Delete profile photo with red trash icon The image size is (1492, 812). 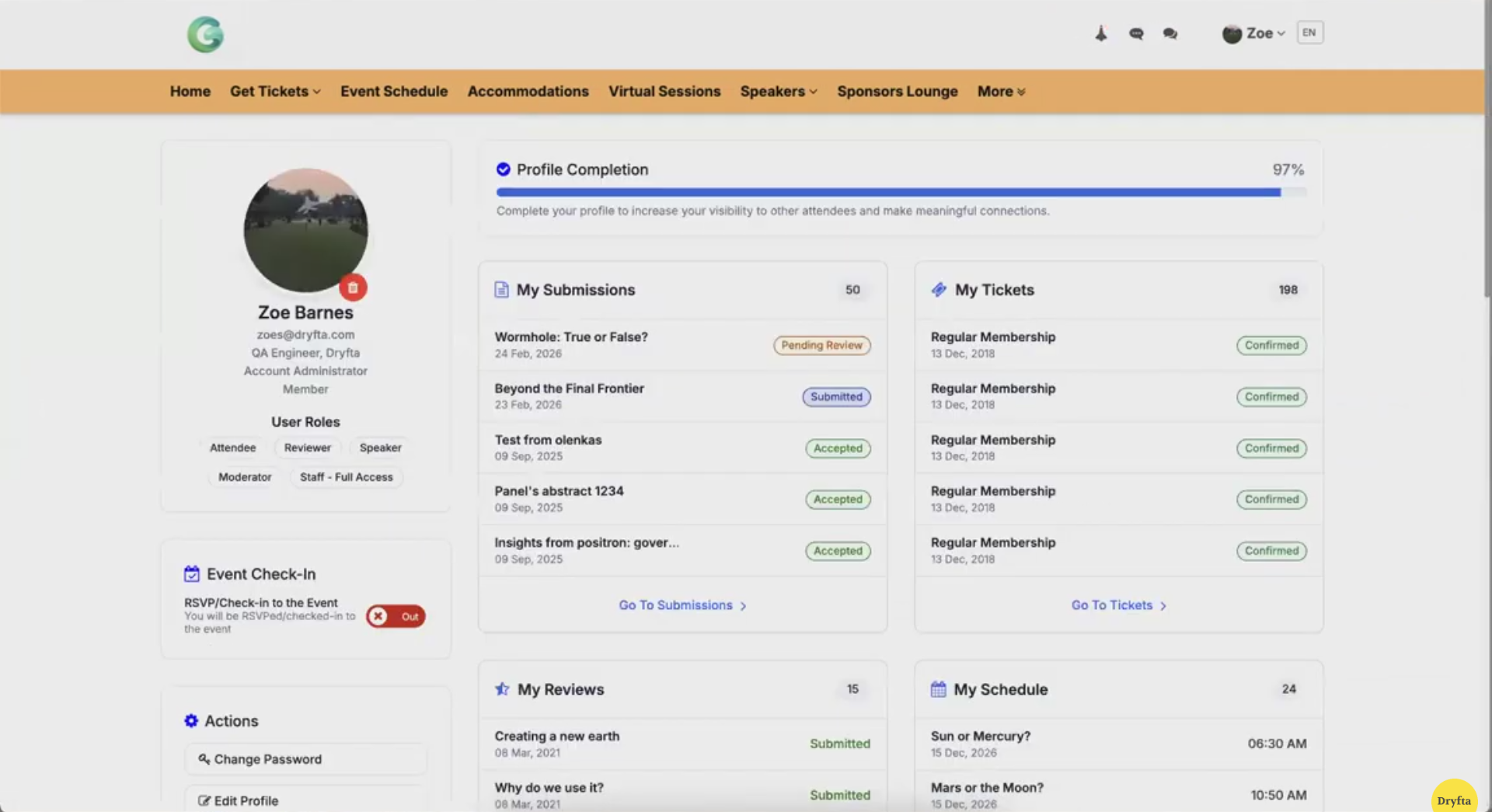point(353,288)
